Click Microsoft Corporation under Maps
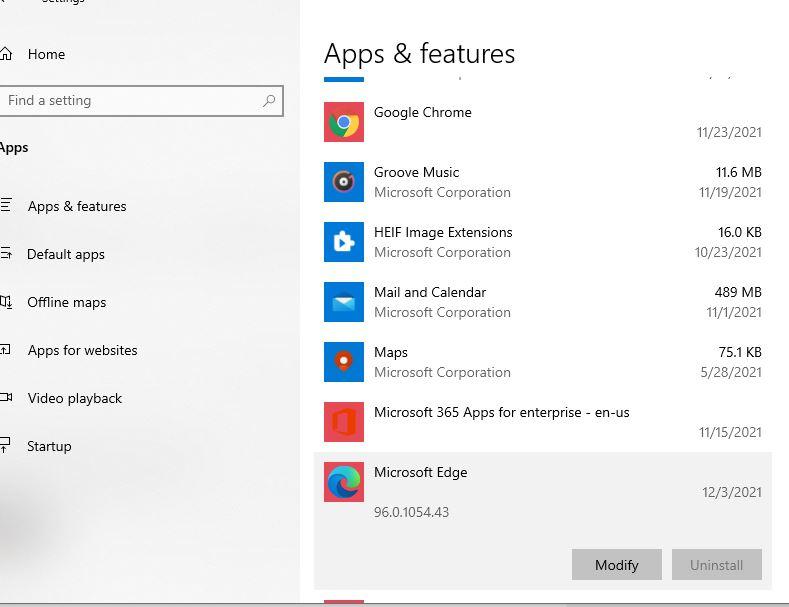789x607 pixels. 442,372
